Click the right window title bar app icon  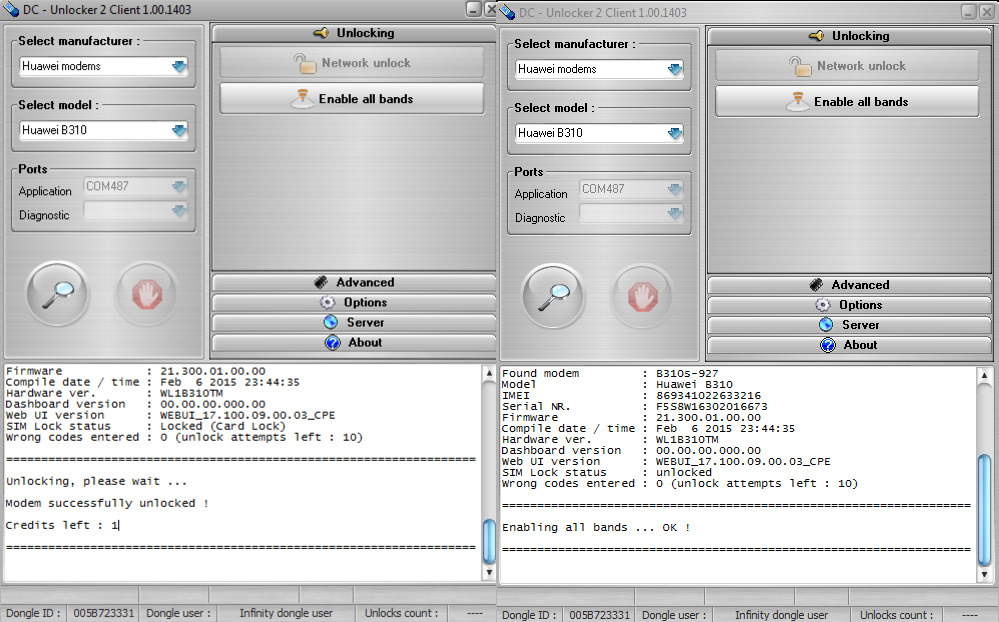[507, 11]
